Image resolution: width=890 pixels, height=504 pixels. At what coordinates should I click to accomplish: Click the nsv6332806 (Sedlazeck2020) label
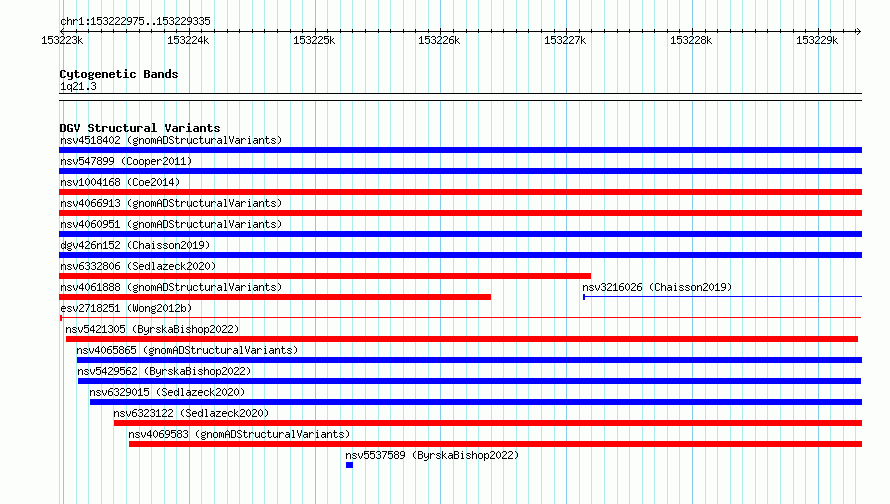[138, 266]
